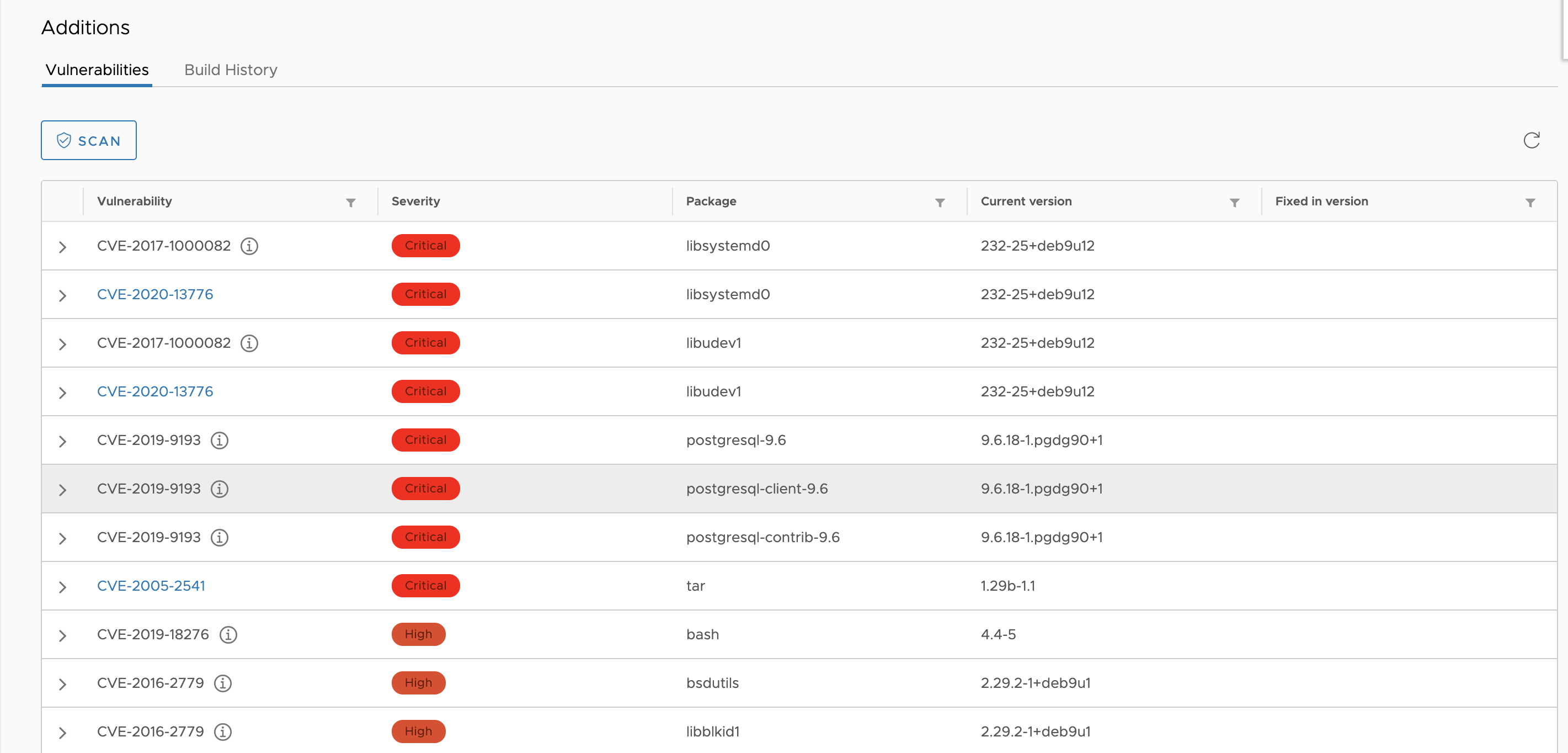This screenshot has height=753, width=1568.
Task: Open the Fixed in version column filter icon
Action: coord(1531,203)
